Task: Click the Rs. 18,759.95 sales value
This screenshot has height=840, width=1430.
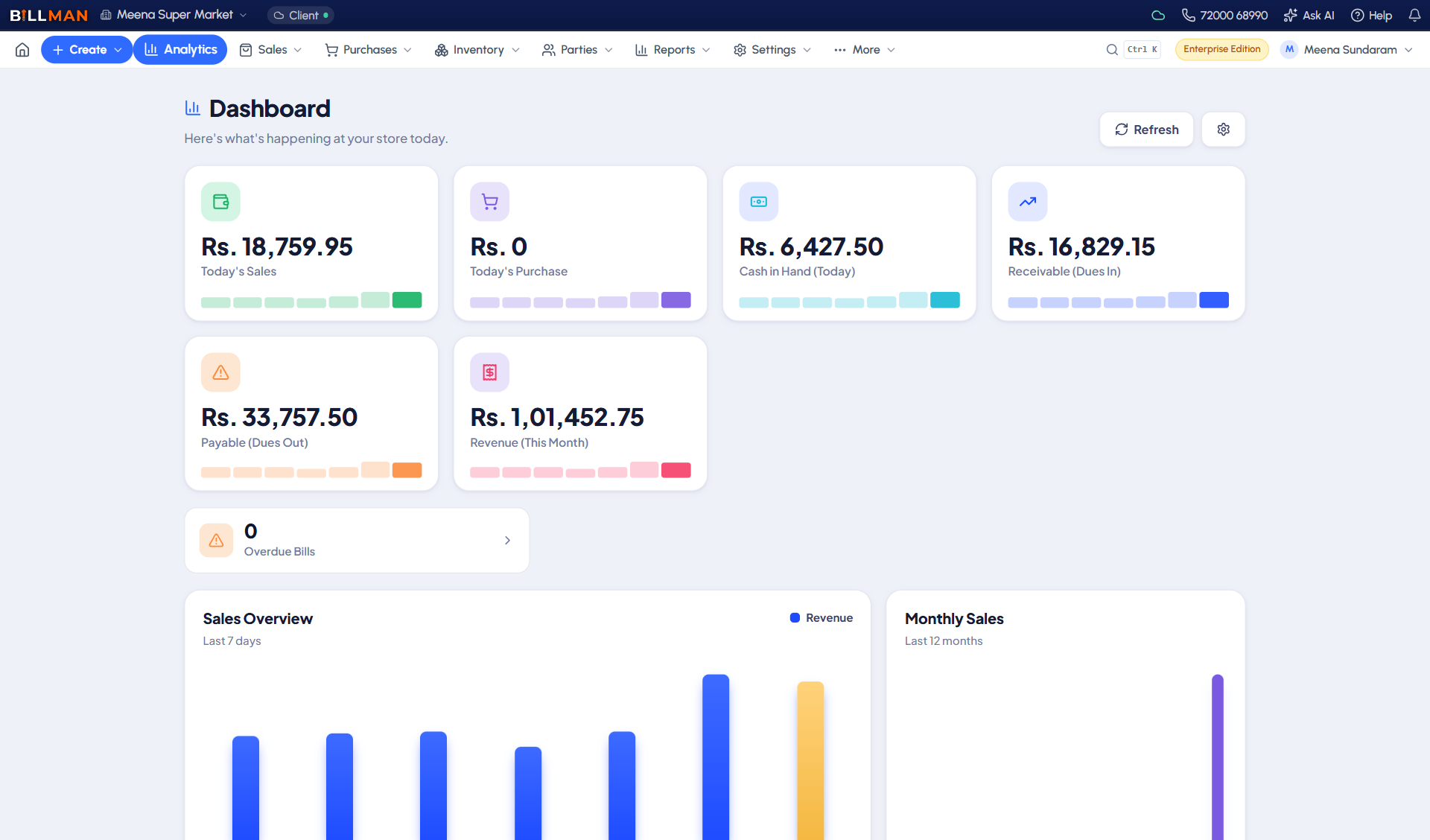Action: coord(277,247)
